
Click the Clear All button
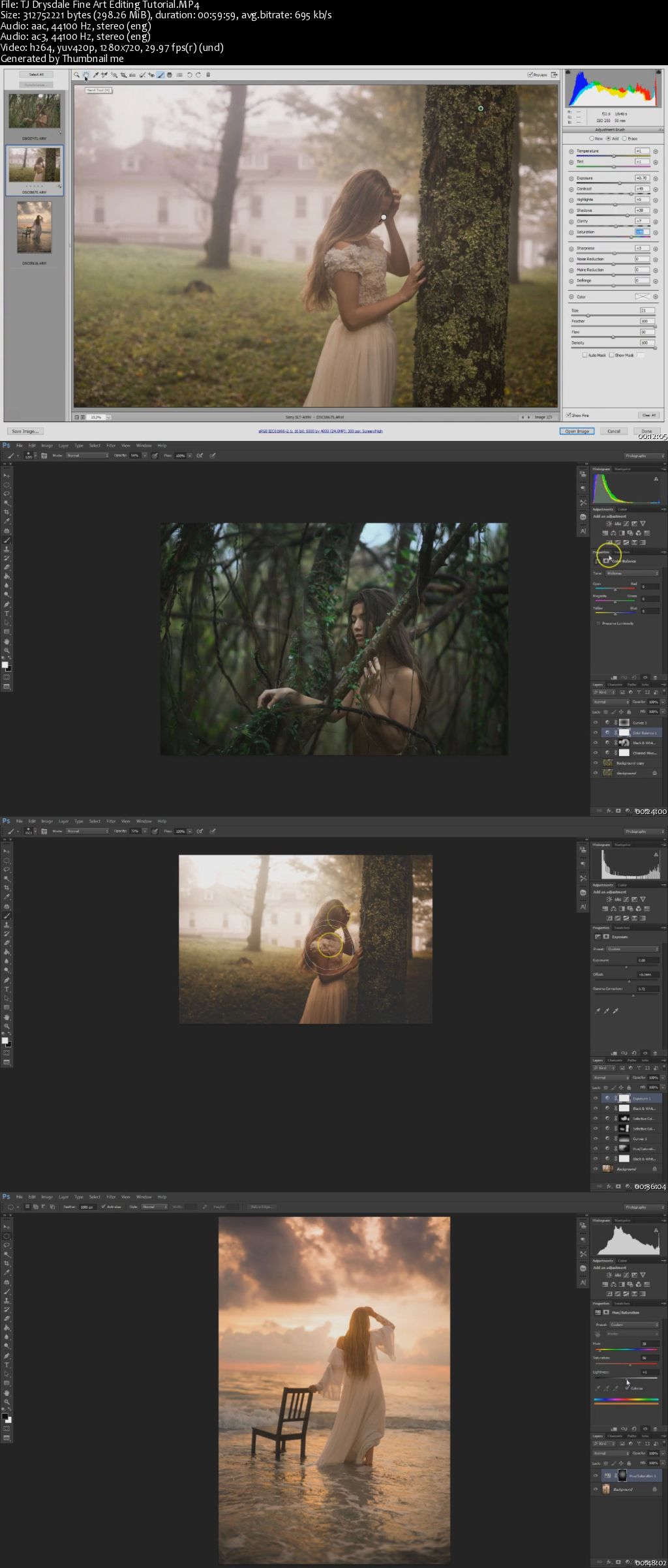pyautogui.click(x=648, y=415)
